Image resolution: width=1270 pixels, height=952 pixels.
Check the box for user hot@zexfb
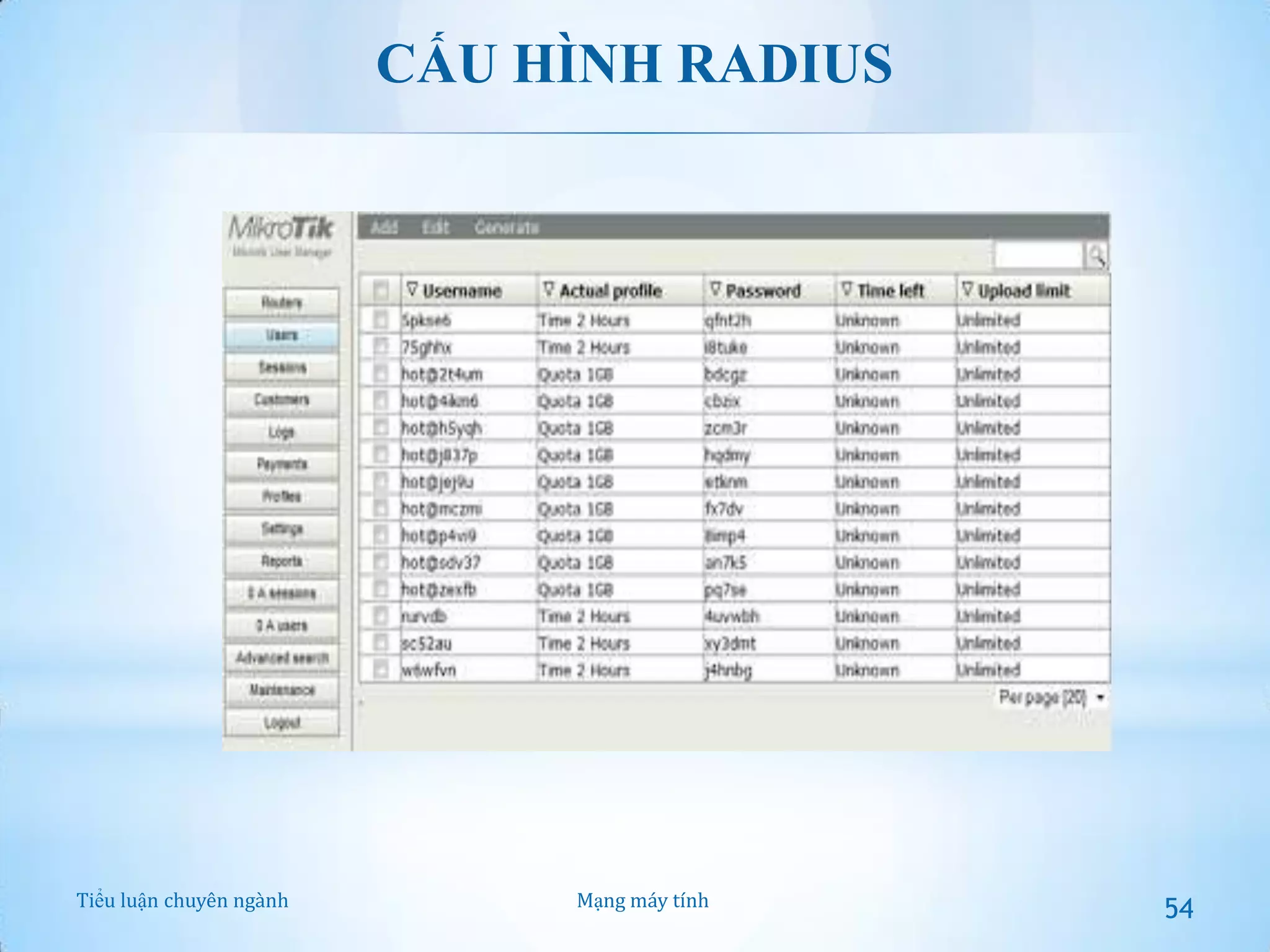381,589
